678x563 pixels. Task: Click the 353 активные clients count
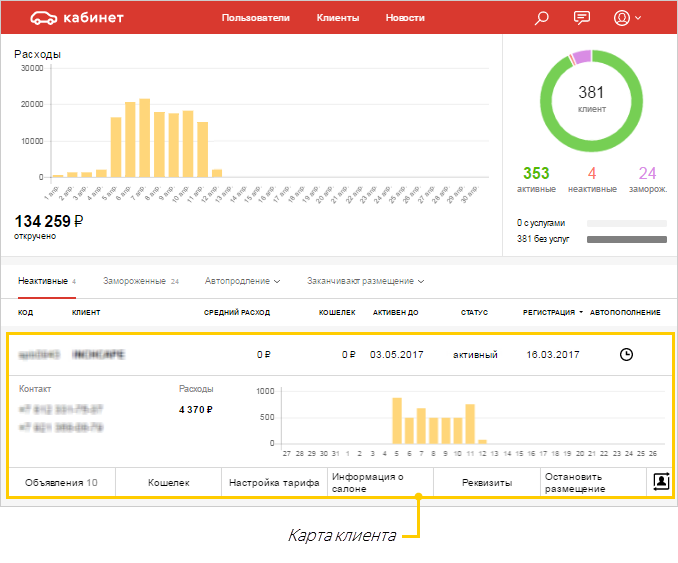535,179
